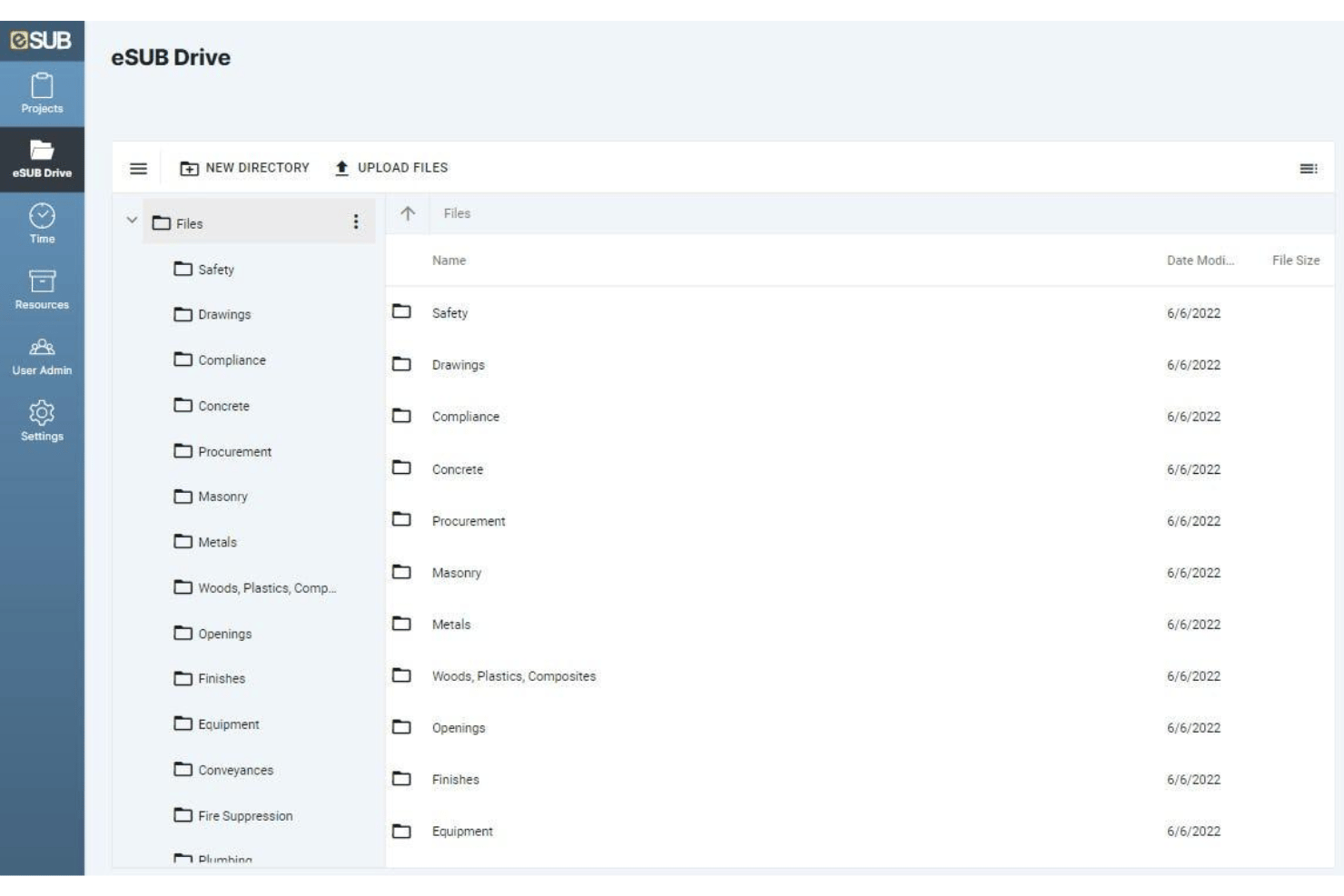Select Openings folder in the tree
The width and height of the screenshot is (1344, 896).
point(212,634)
